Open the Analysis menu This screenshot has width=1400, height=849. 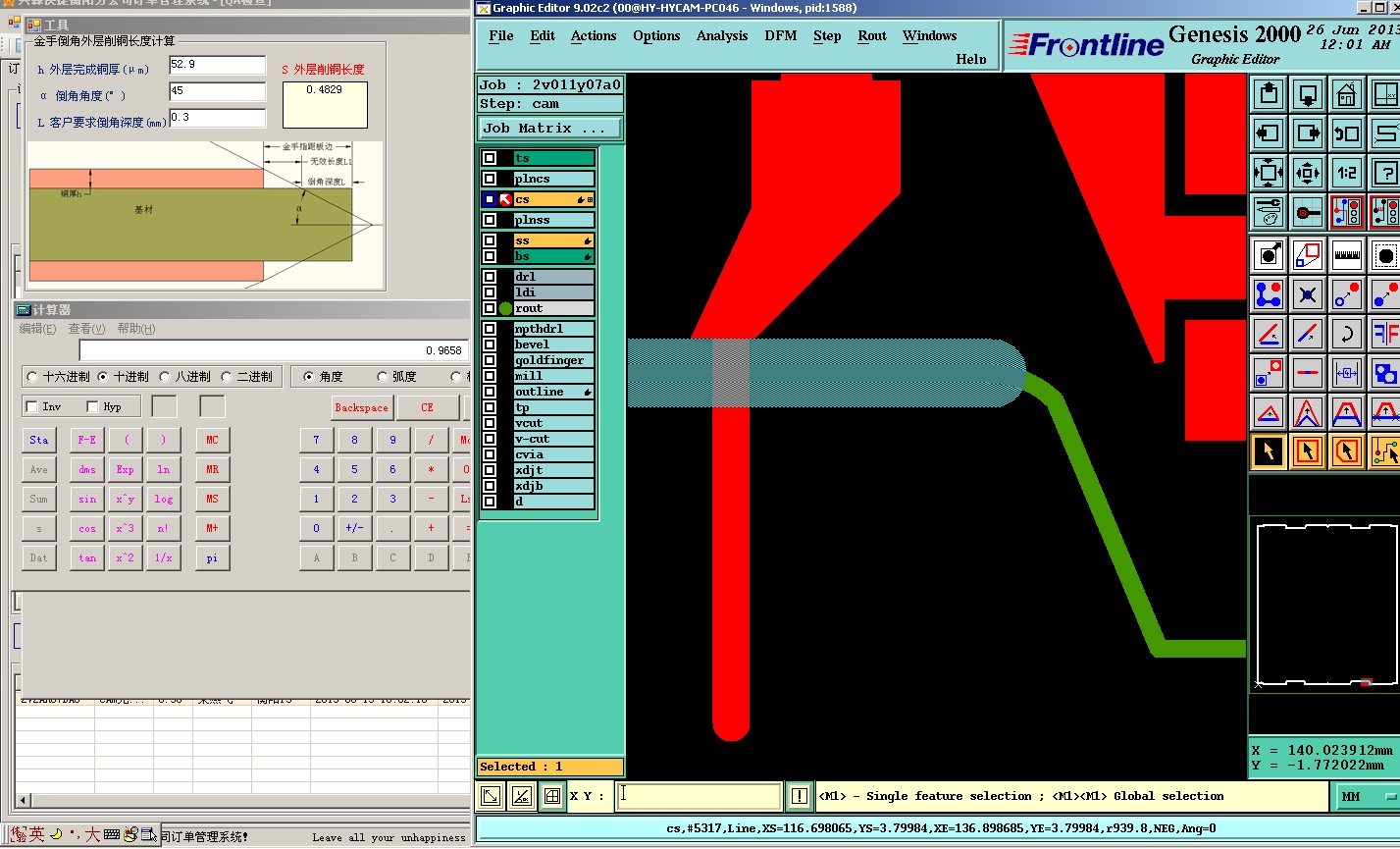tap(722, 35)
